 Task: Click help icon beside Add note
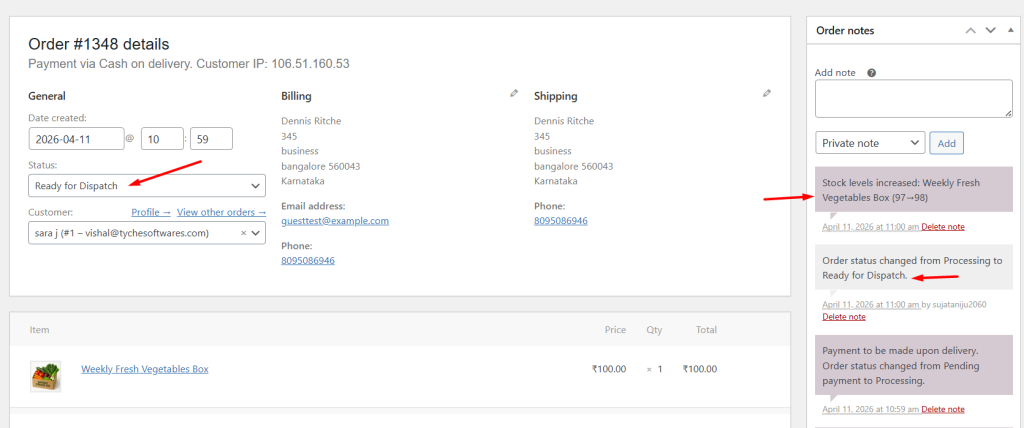(x=872, y=73)
